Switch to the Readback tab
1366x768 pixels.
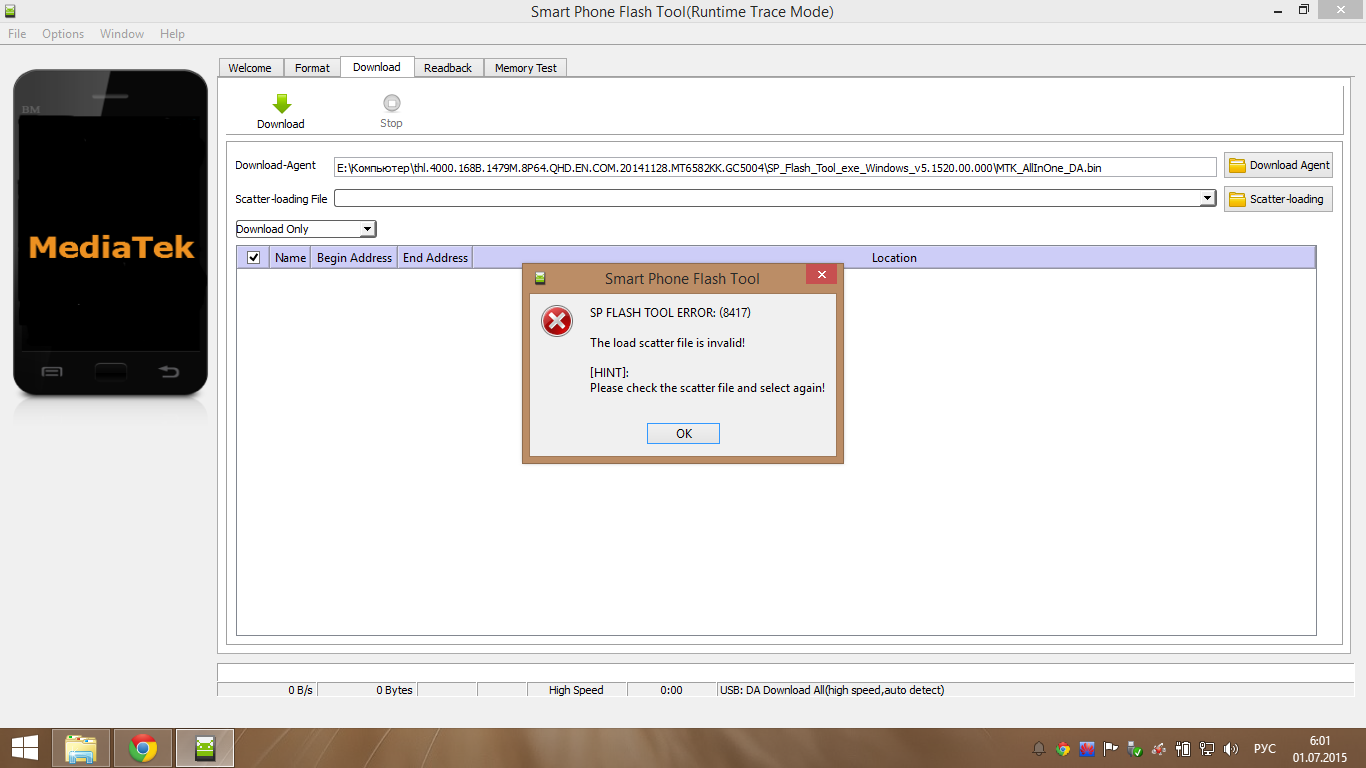[448, 68]
